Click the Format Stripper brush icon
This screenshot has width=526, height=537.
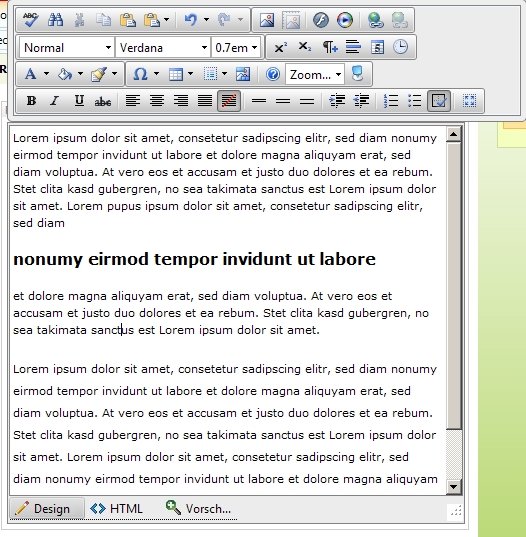[x=99, y=74]
